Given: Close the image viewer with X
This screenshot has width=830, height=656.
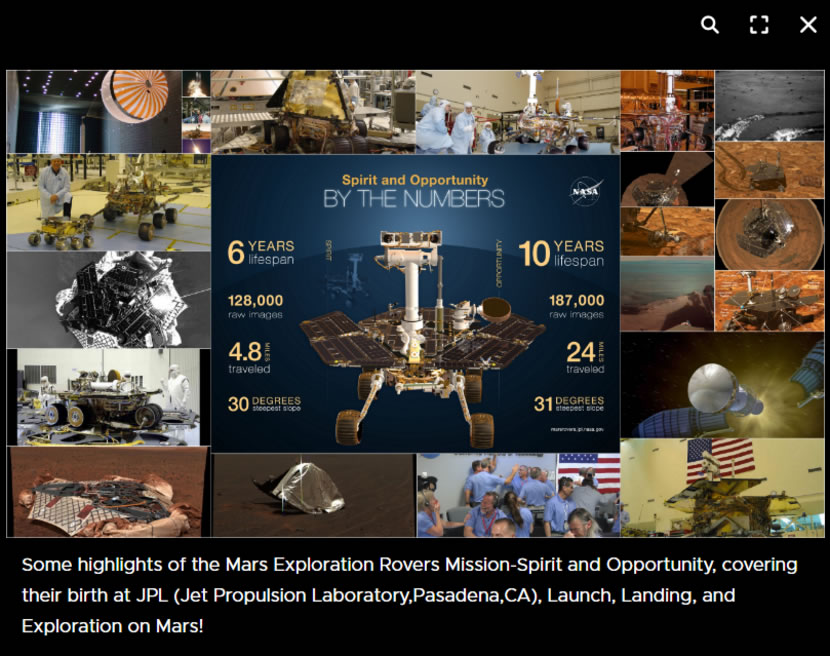Looking at the screenshot, I should pyautogui.click(x=808, y=24).
